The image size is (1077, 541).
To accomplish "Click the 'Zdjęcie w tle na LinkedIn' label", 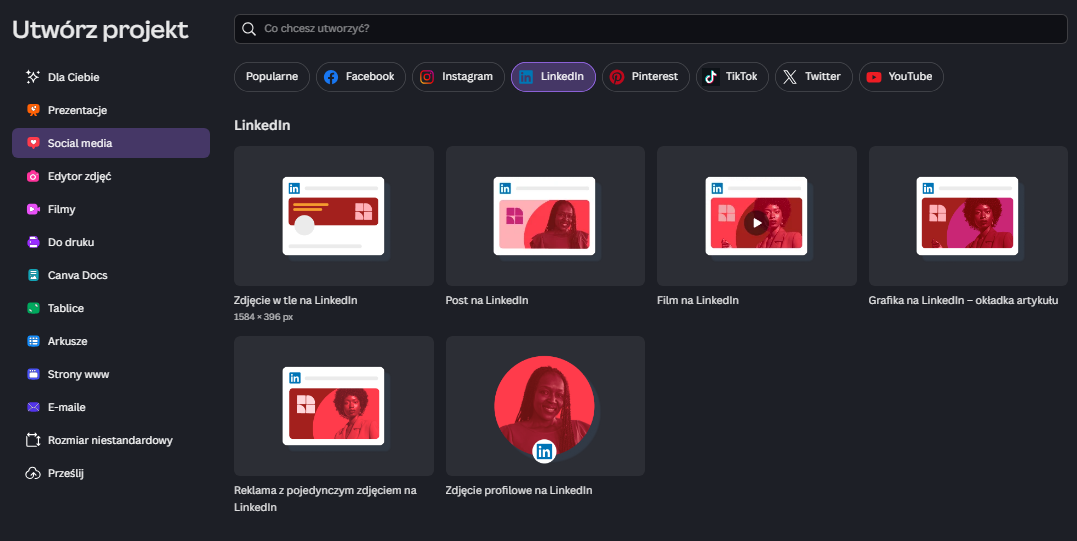I will pos(295,300).
